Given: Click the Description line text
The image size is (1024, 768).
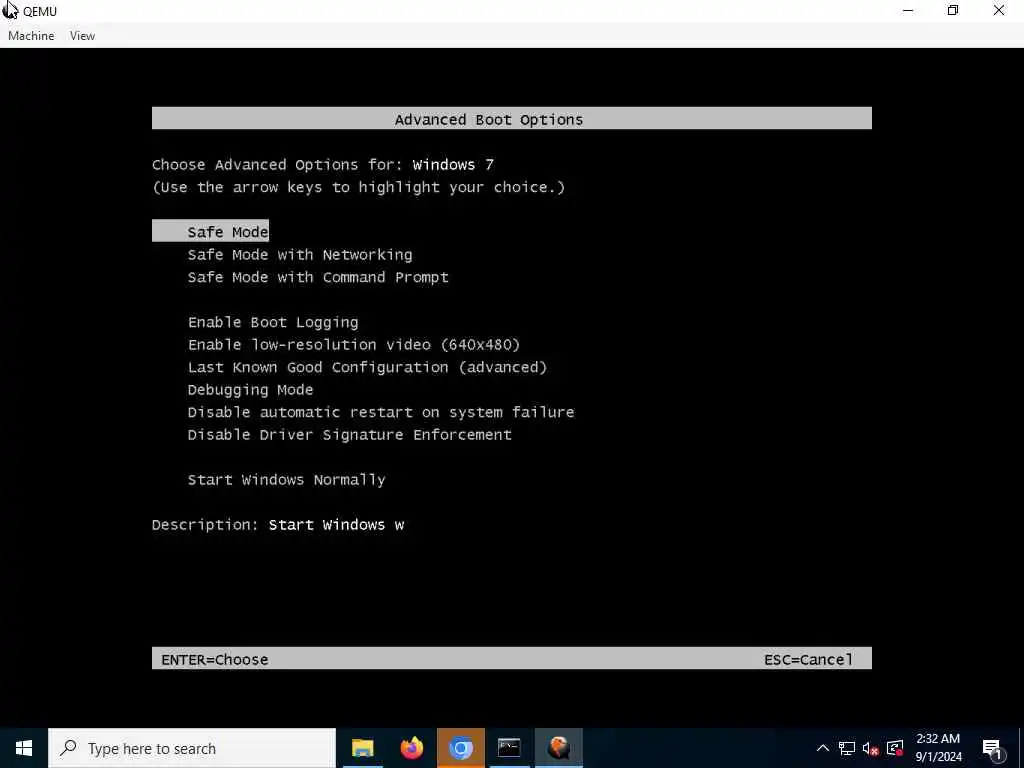Looking at the screenshot, I should coord(278,525).
